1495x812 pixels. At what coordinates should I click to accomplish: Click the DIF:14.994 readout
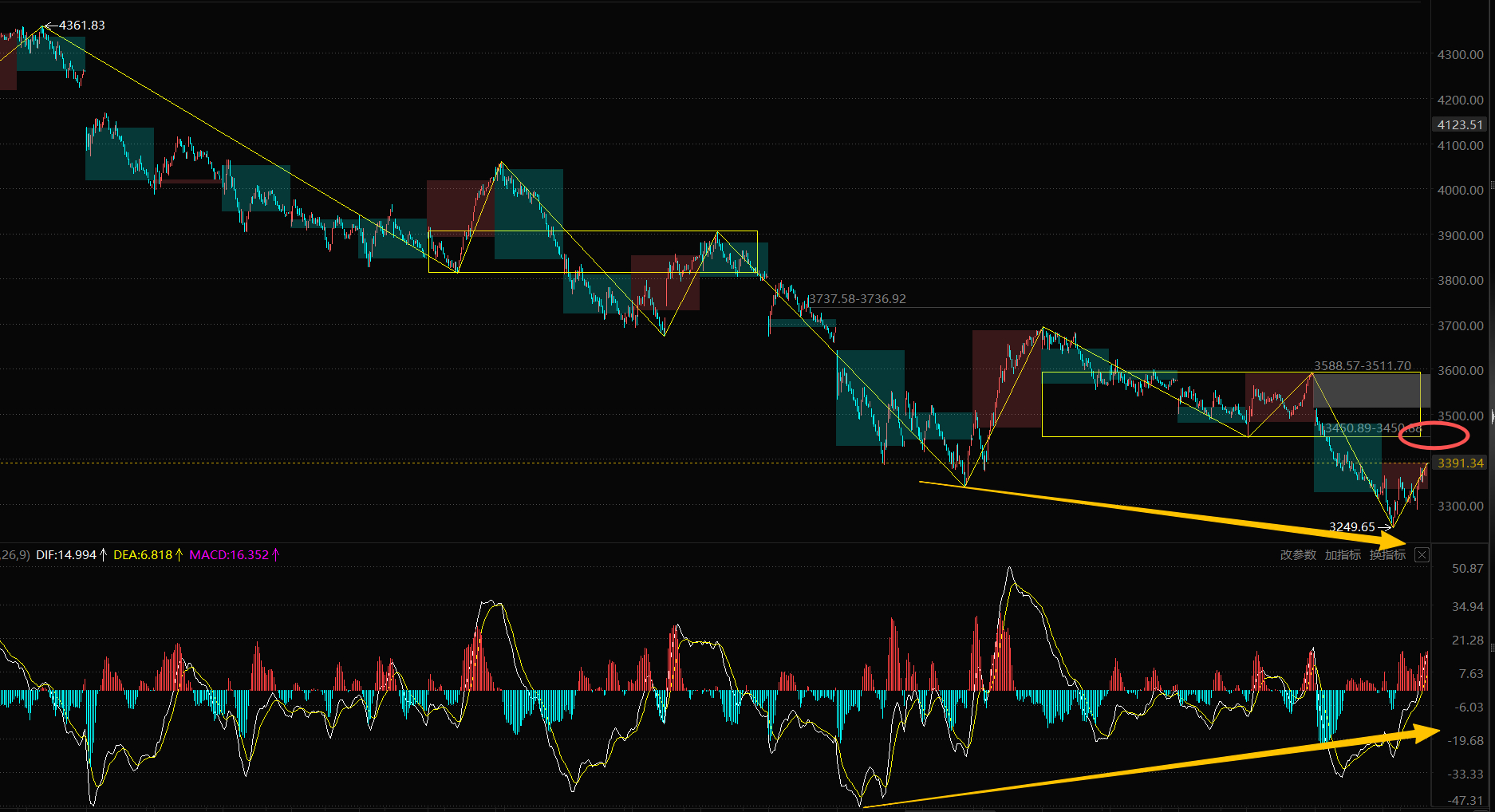(66, 555)
